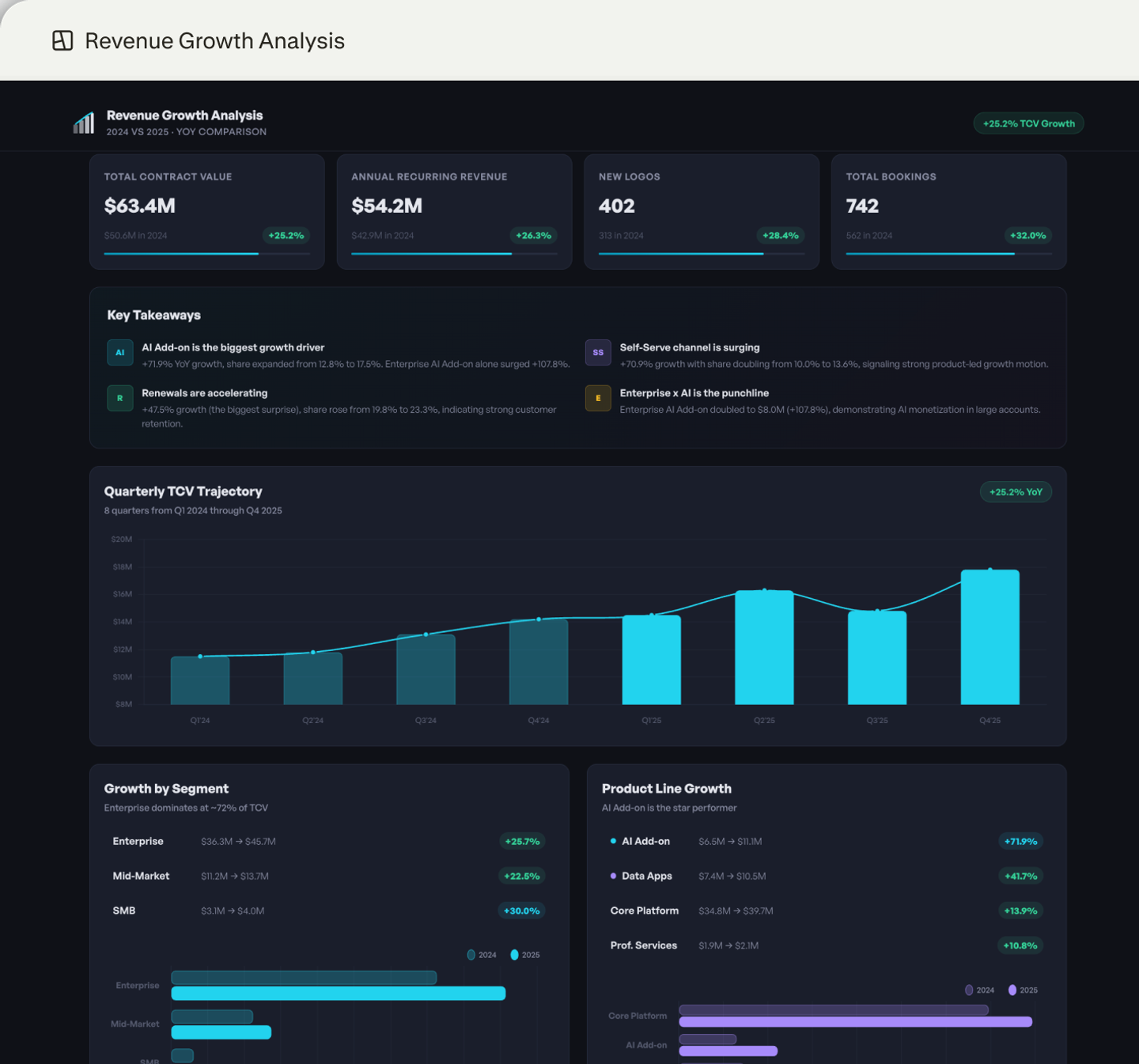Click the +25.2% TCV Growth badge
Screen dimensions: 1139x1064
point(1028,123)
